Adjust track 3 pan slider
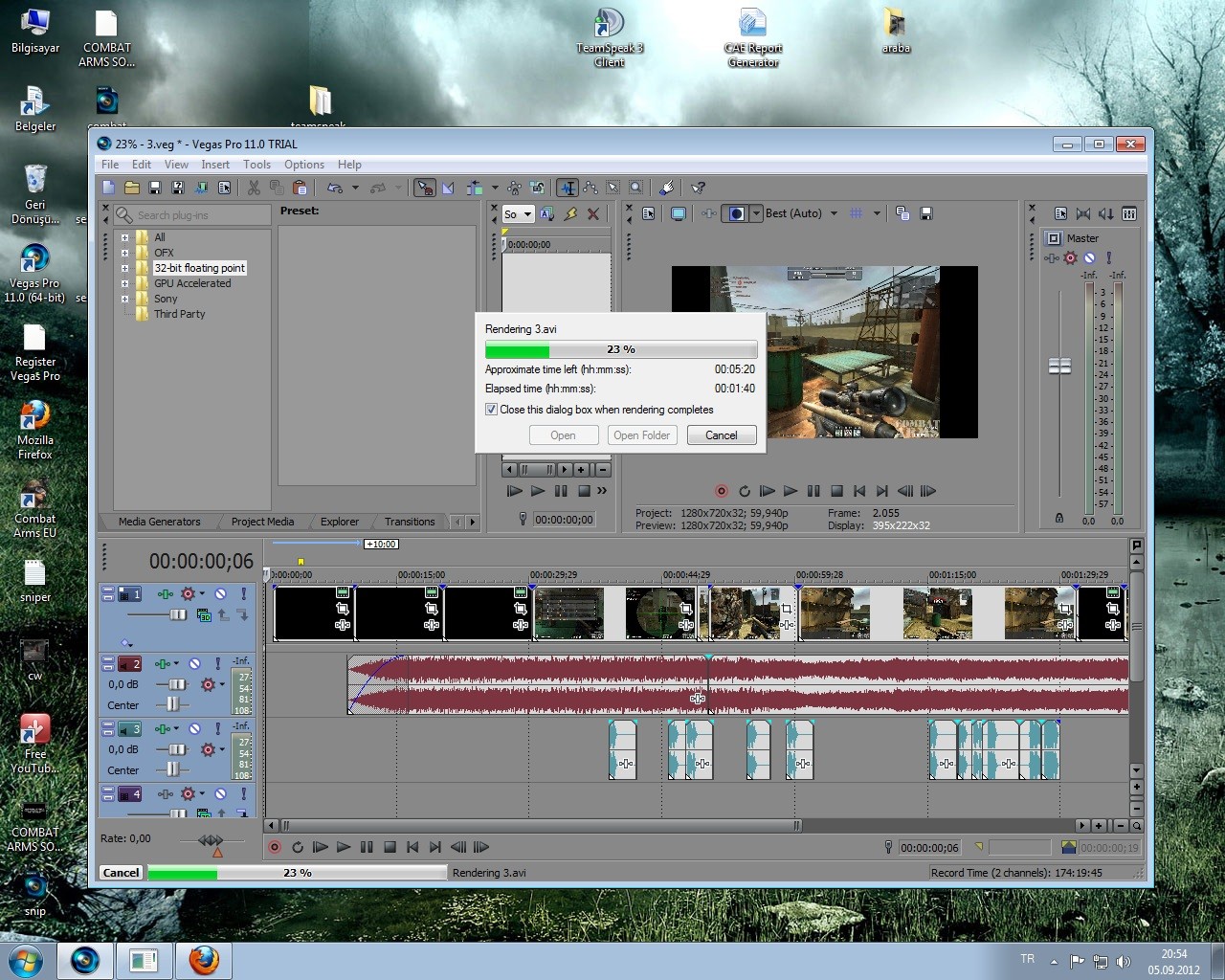 click(x=172, y=769)
